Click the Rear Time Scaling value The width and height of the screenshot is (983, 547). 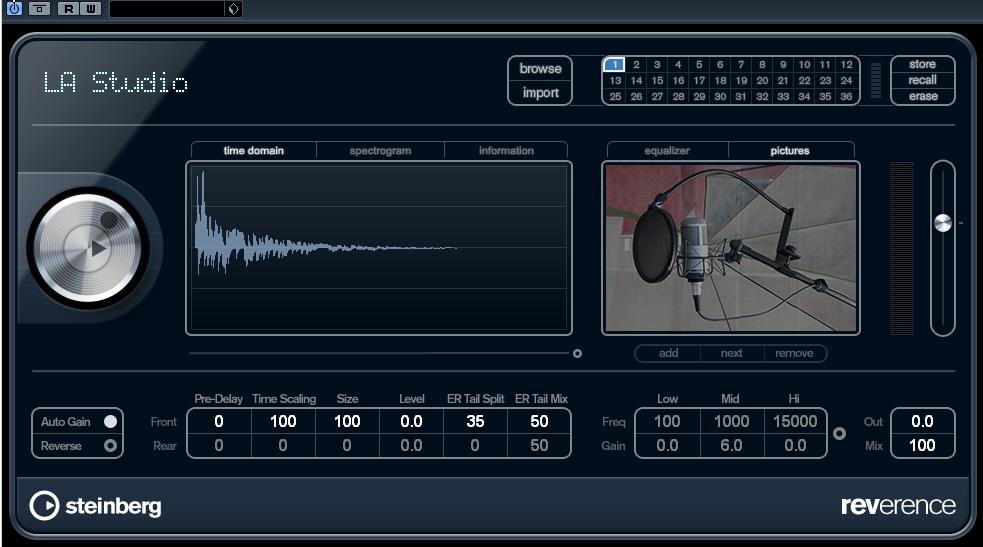coord(283,445)
